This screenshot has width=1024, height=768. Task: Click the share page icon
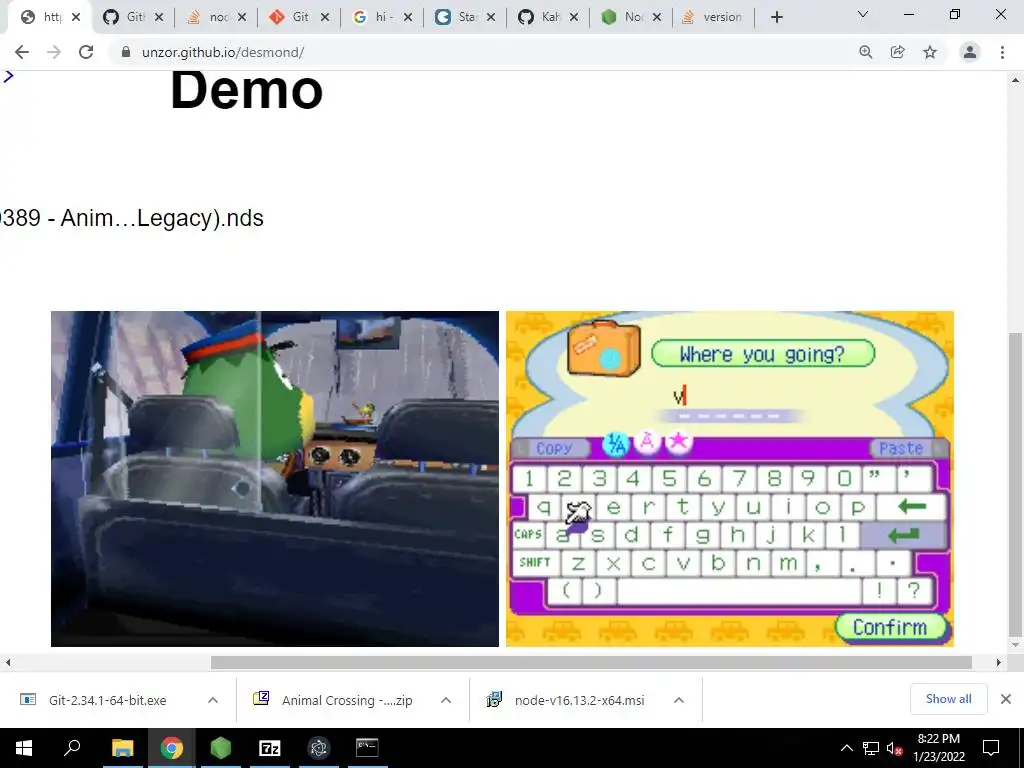[898, 52]
